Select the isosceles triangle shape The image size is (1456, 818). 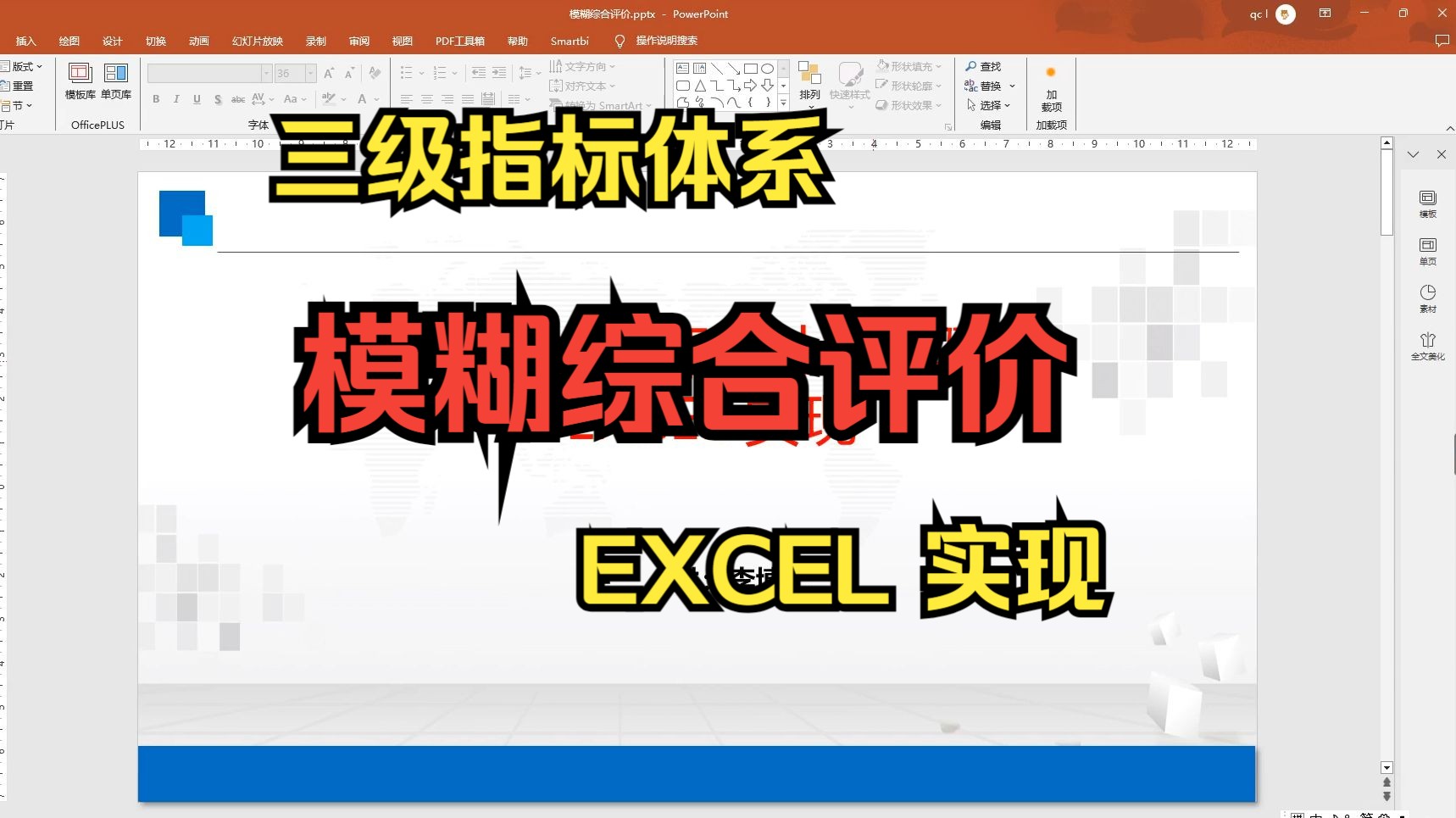point(700,86)
